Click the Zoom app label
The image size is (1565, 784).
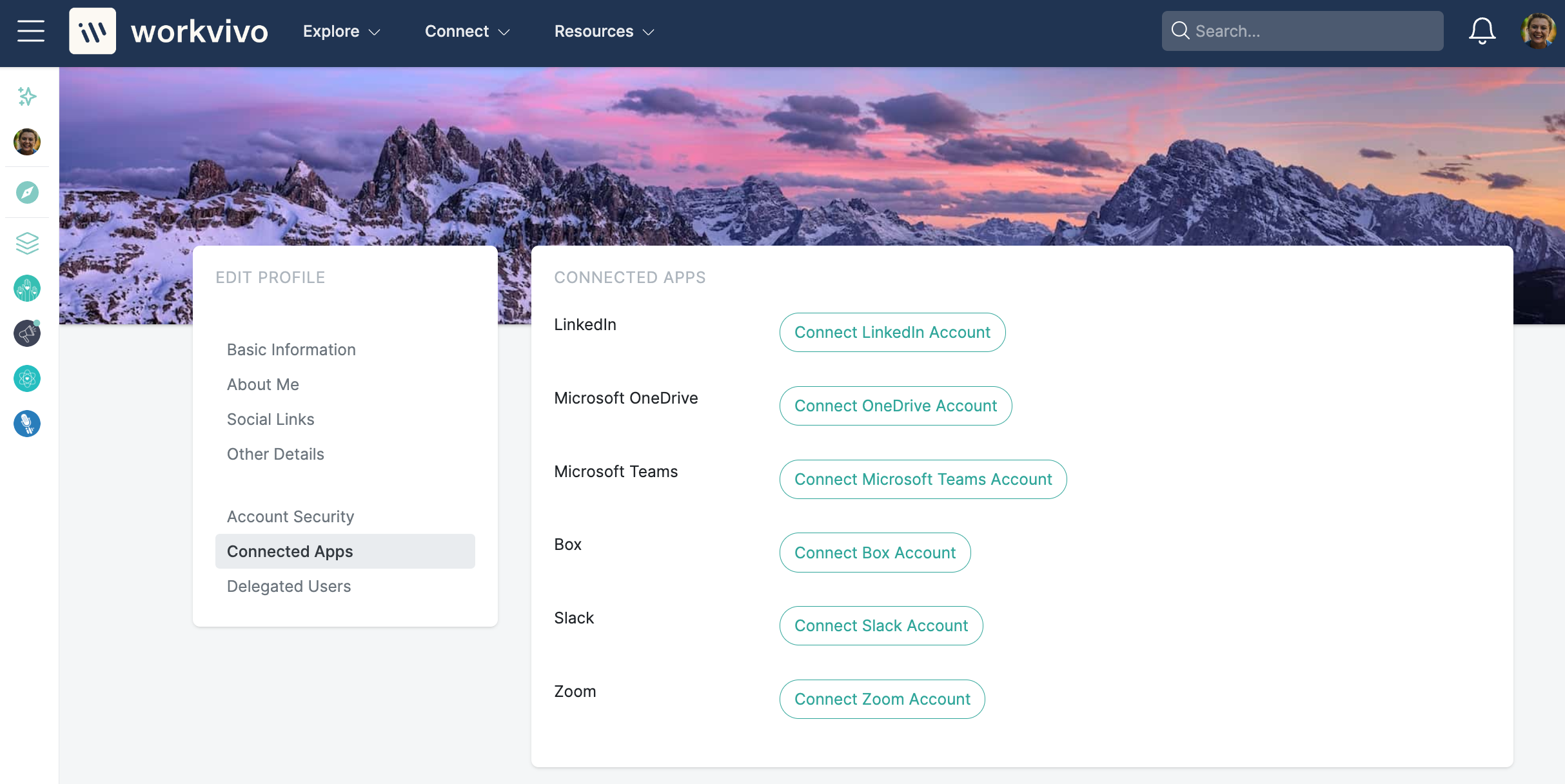[575, 691]
